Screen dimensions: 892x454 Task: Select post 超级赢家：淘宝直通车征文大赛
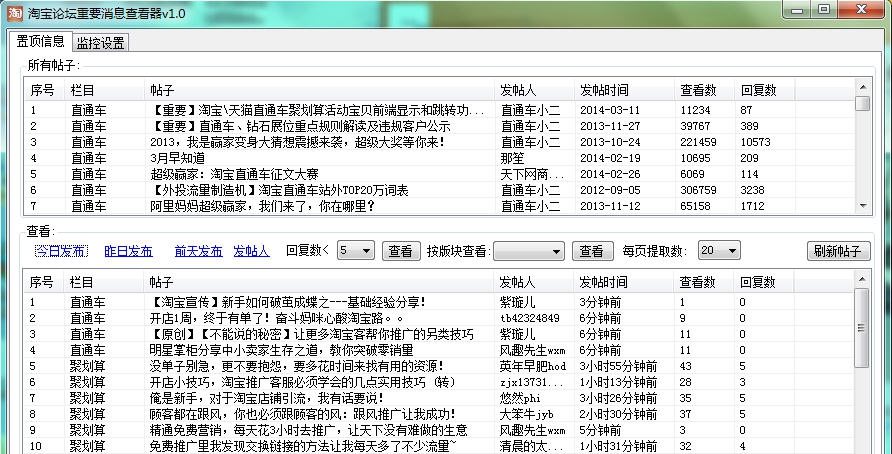[x=234, y=174]
